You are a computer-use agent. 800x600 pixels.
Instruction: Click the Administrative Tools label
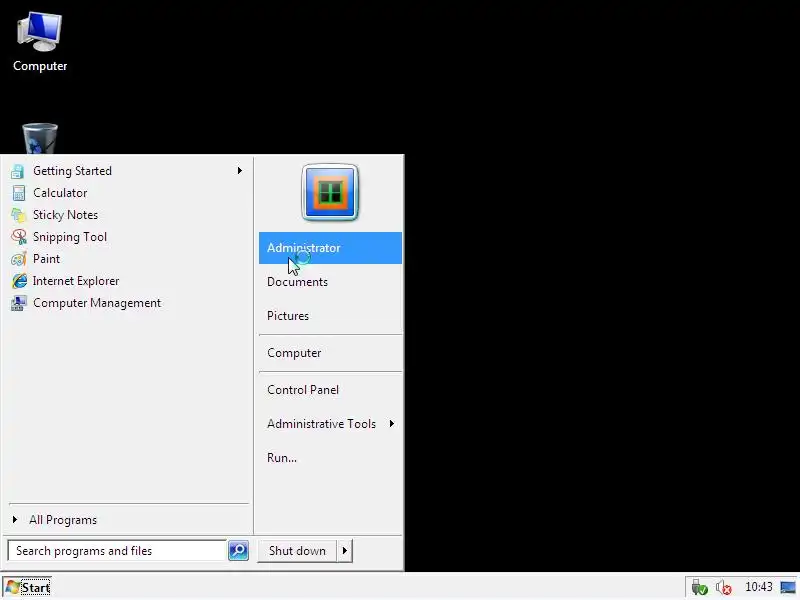tap(321, 423)
